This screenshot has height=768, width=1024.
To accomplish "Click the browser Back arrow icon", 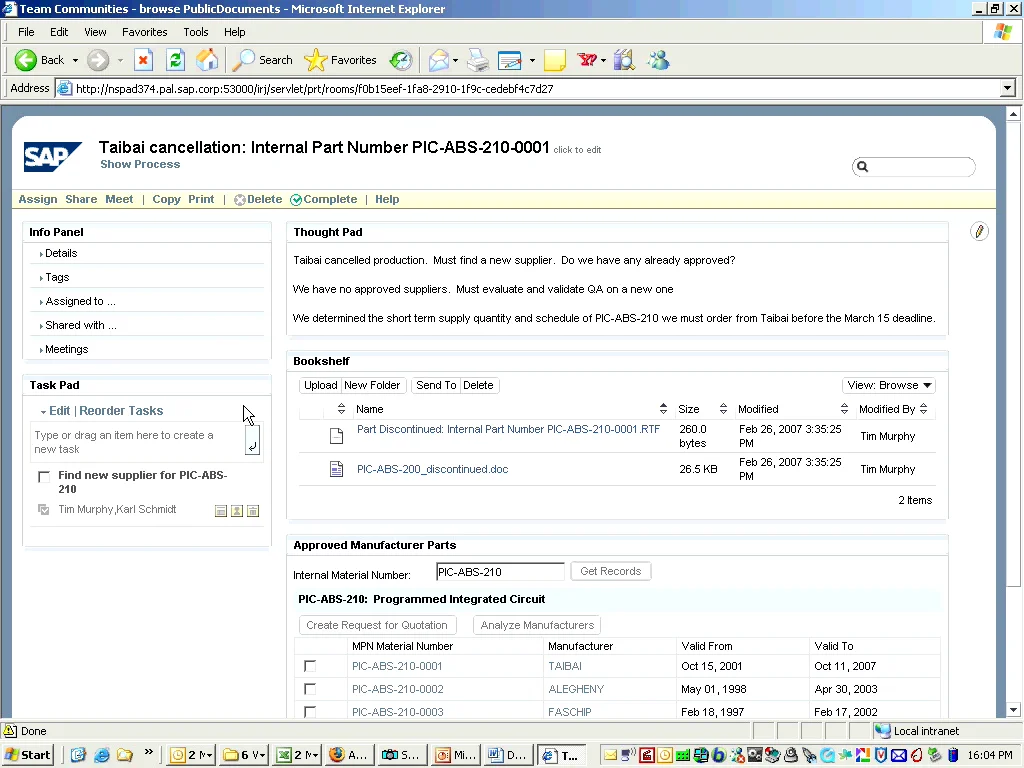I will point(25,60).
